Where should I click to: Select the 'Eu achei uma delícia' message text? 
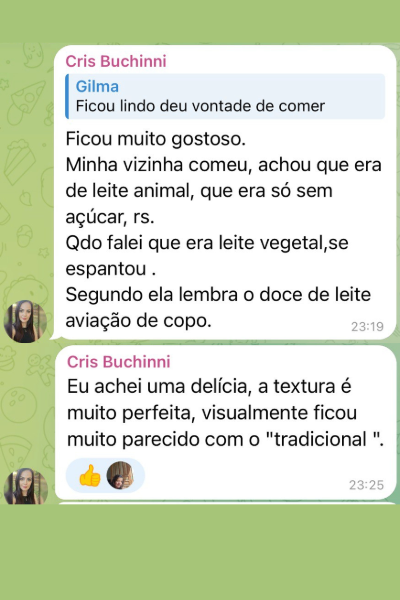pyautogui.click(x=225, y=412)
